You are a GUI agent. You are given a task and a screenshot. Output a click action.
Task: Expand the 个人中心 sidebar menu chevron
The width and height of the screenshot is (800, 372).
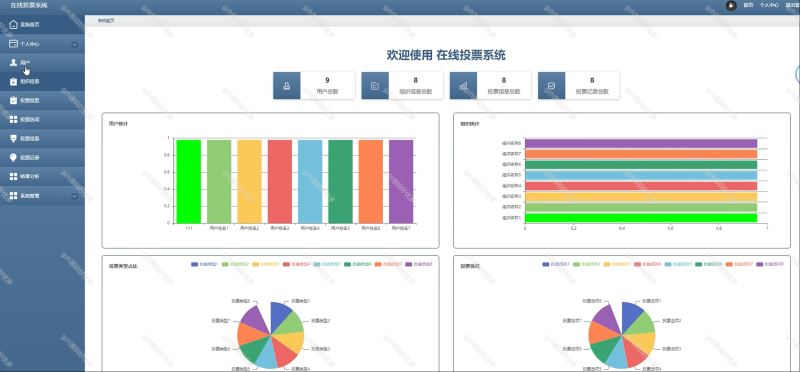click(74, 44)
